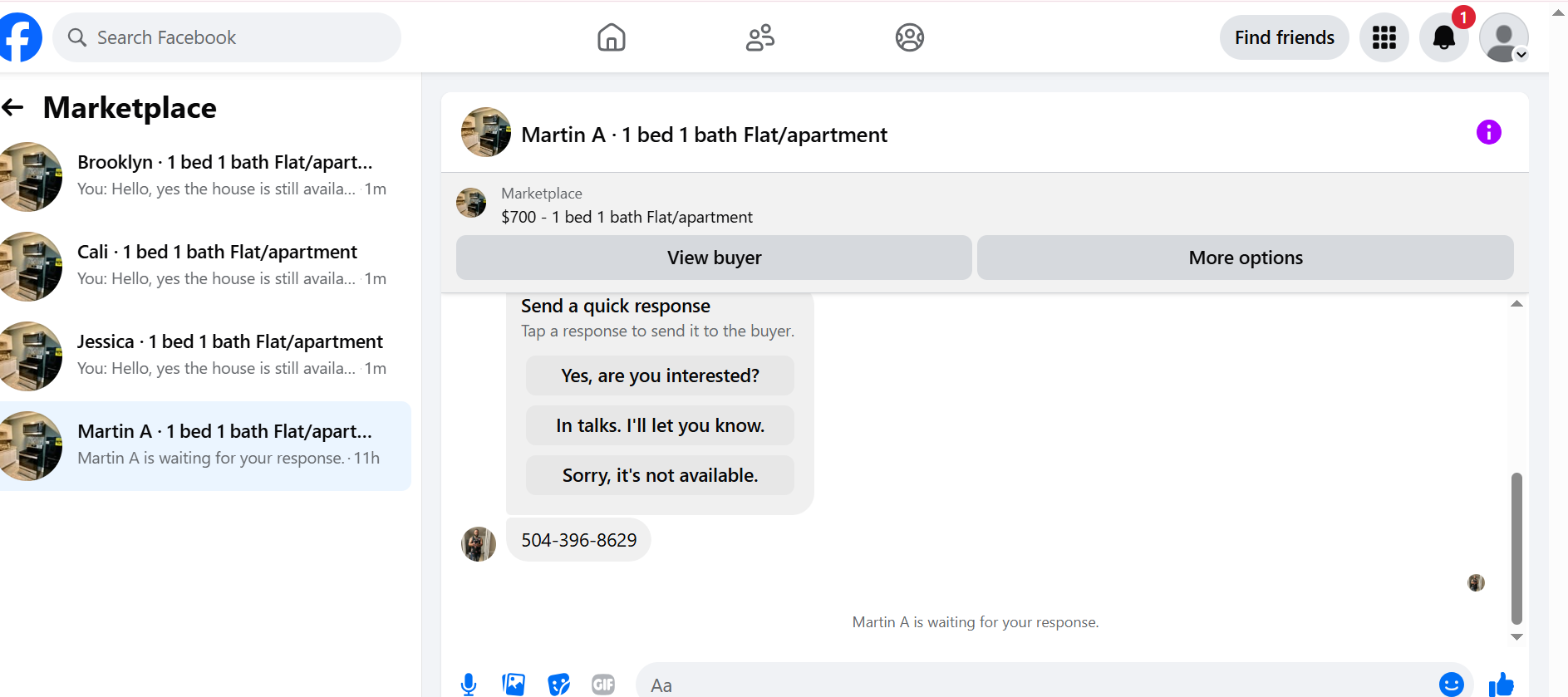The width and height of the screenshot is (1568, 697).
Task: Open the Brooklyn conversation
Action: point(205,177)
